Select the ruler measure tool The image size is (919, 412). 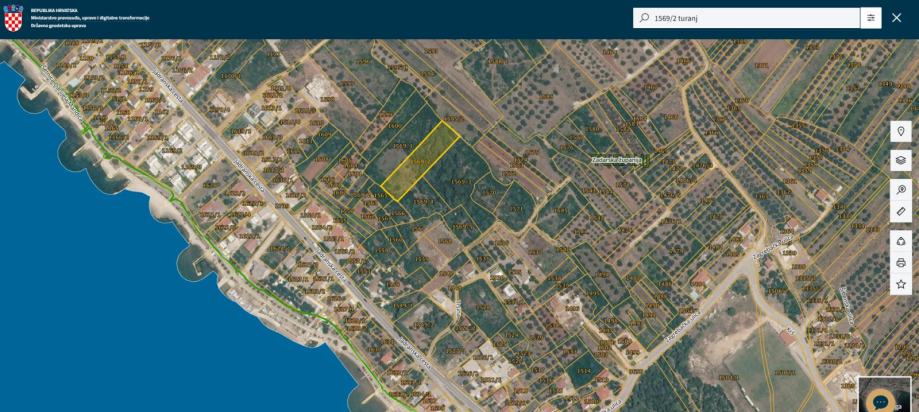click(x=901, y=212)
